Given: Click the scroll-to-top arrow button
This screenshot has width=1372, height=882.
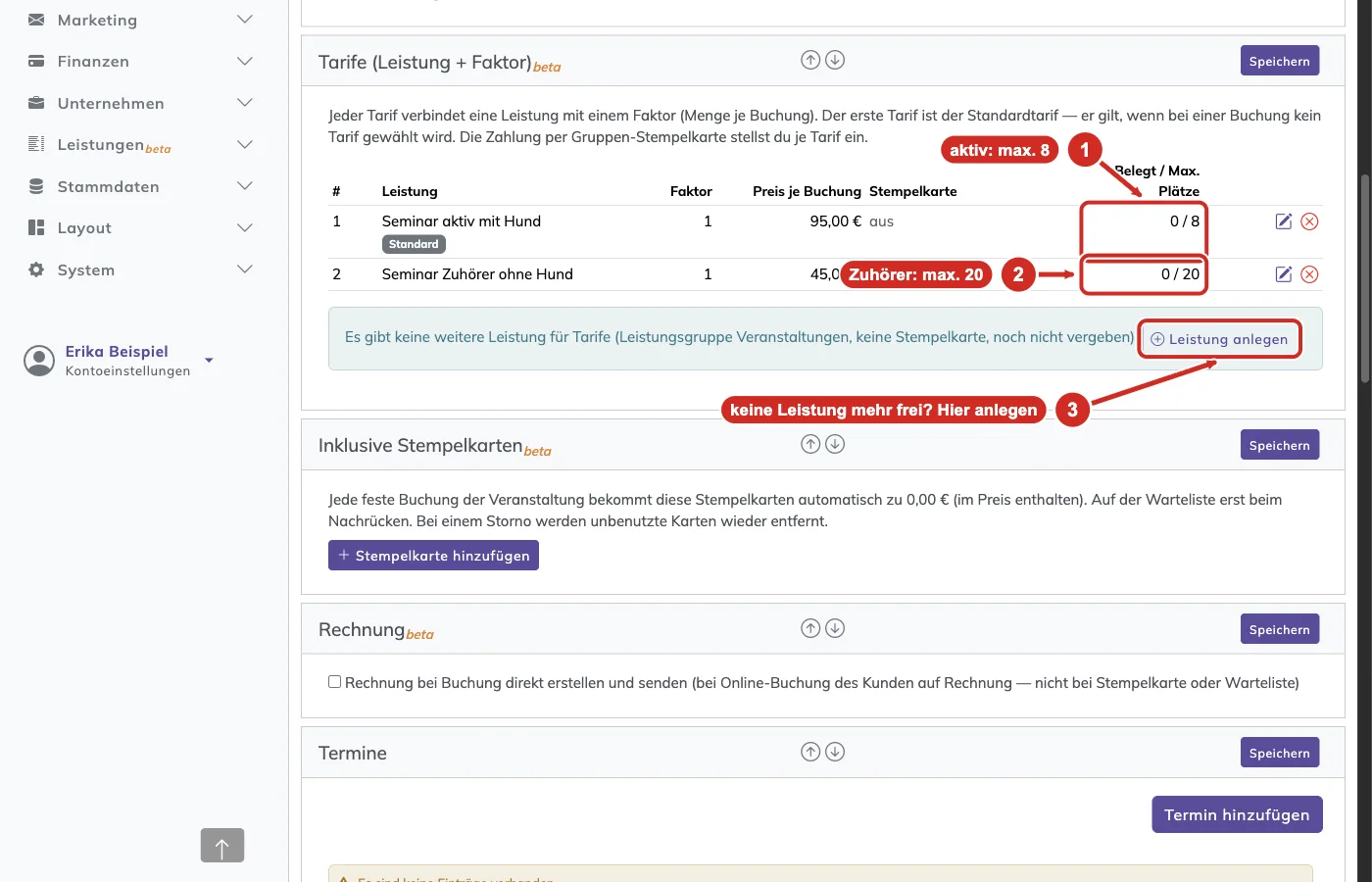Looking at the screenshot, I should coord(222,845).
